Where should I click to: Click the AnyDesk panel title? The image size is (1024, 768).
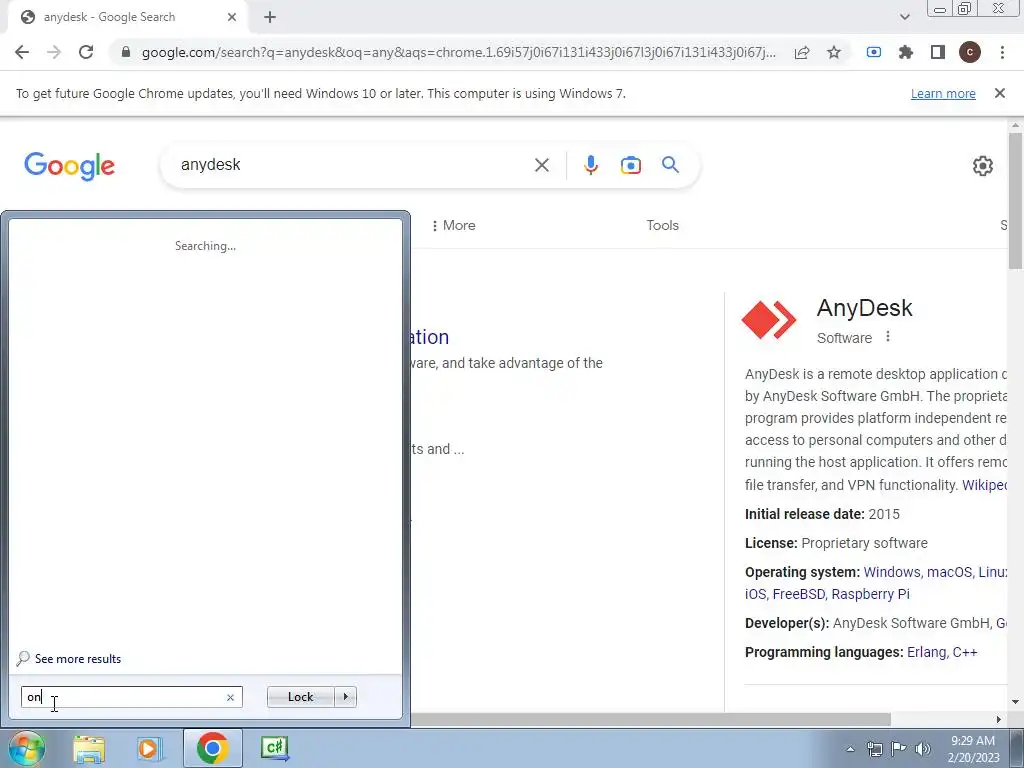coord(864,308)
